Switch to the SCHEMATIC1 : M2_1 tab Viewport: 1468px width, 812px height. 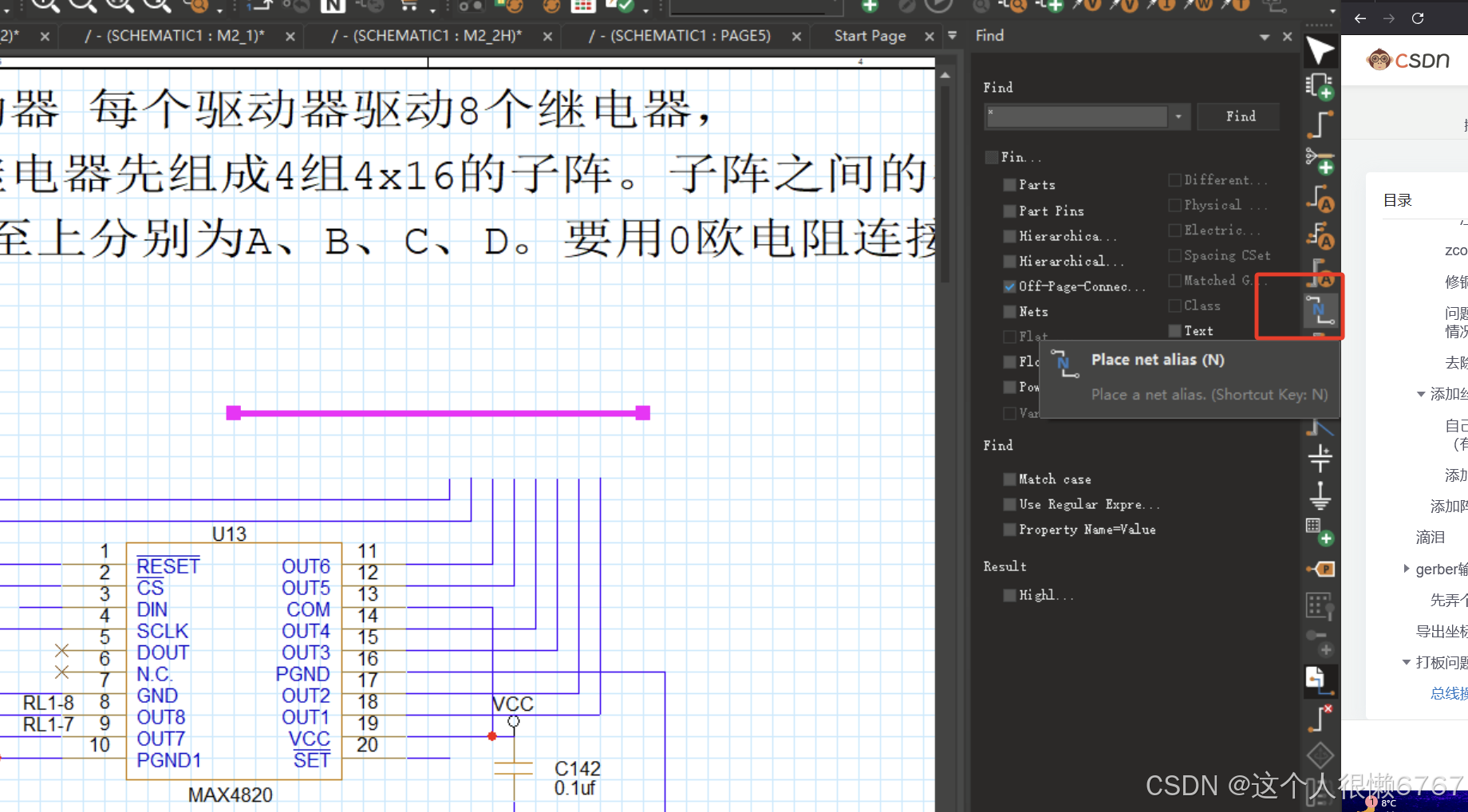point(174,36)
